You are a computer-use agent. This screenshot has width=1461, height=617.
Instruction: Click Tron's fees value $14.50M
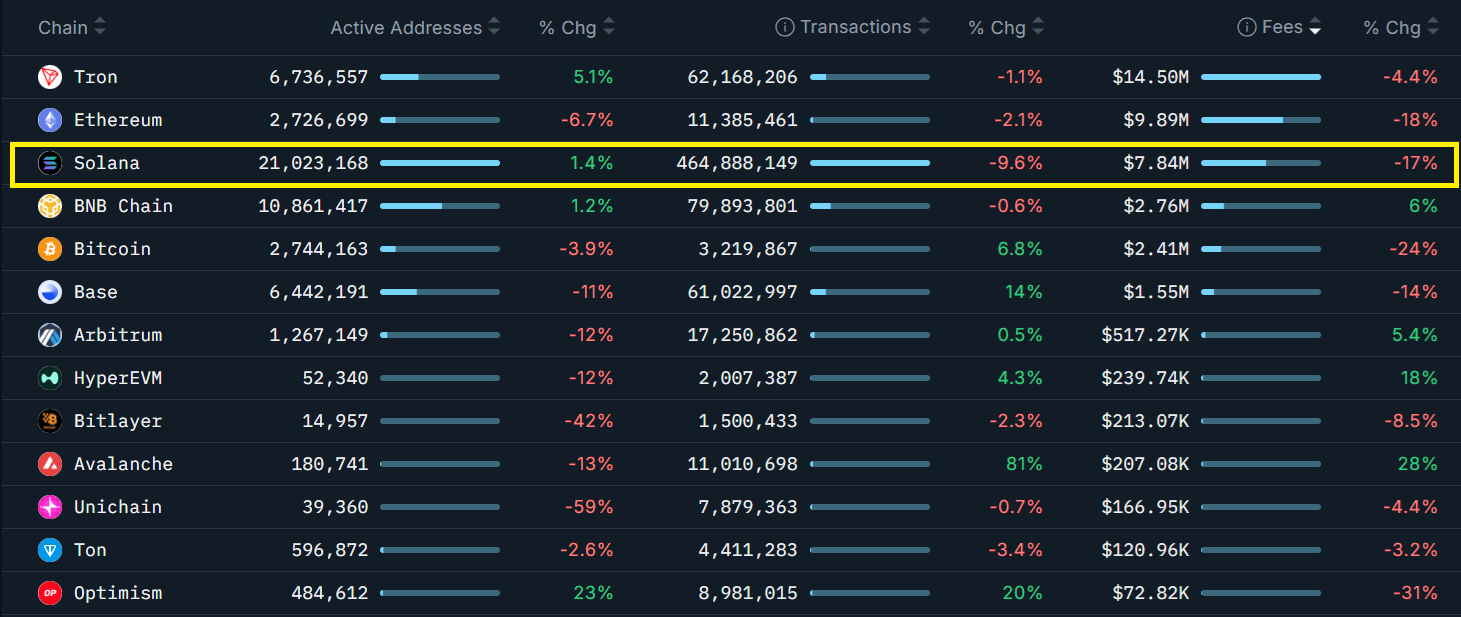click(x=1150, y=77)
